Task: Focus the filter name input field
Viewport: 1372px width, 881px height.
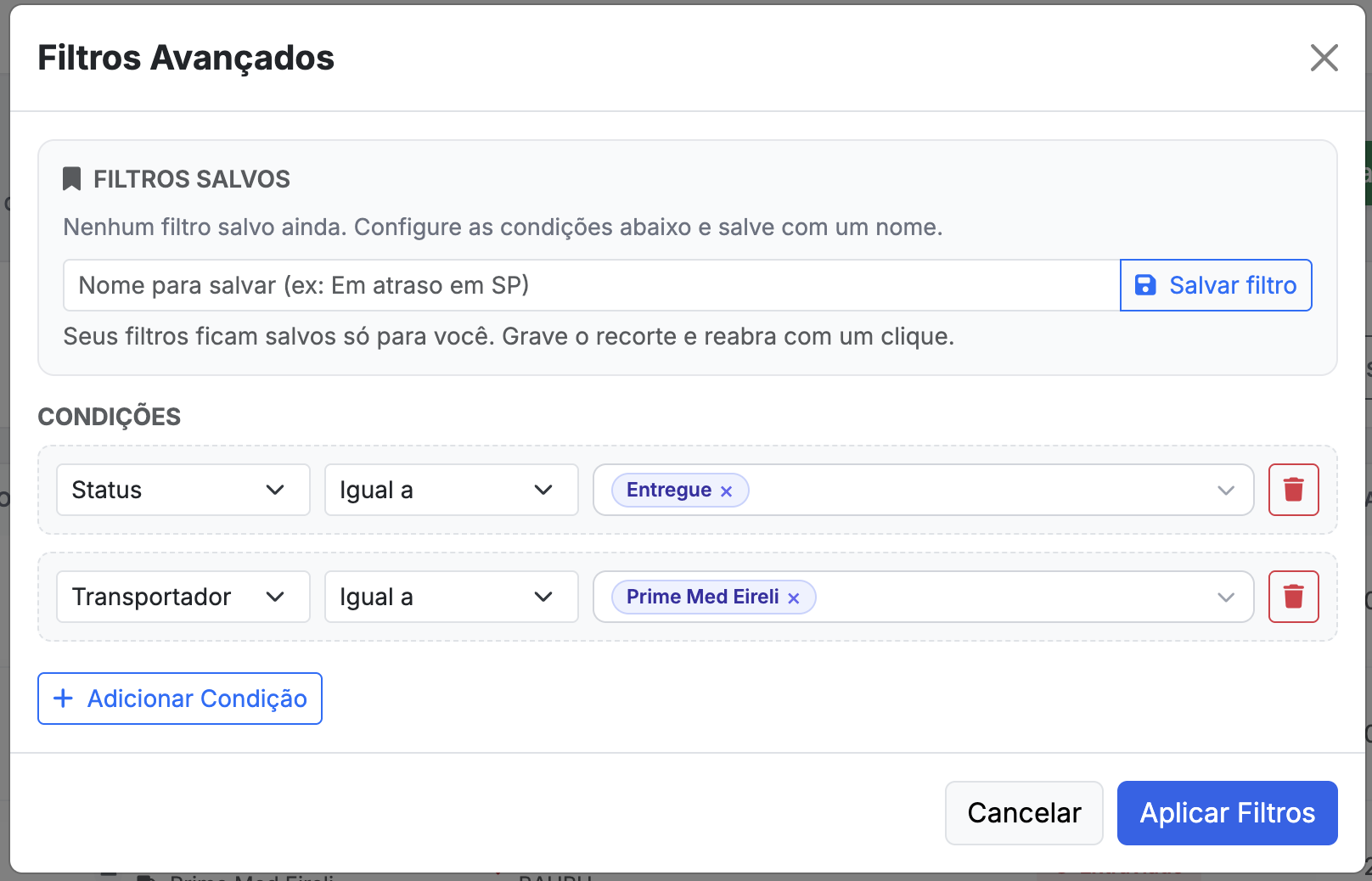Action: [592, 285]
